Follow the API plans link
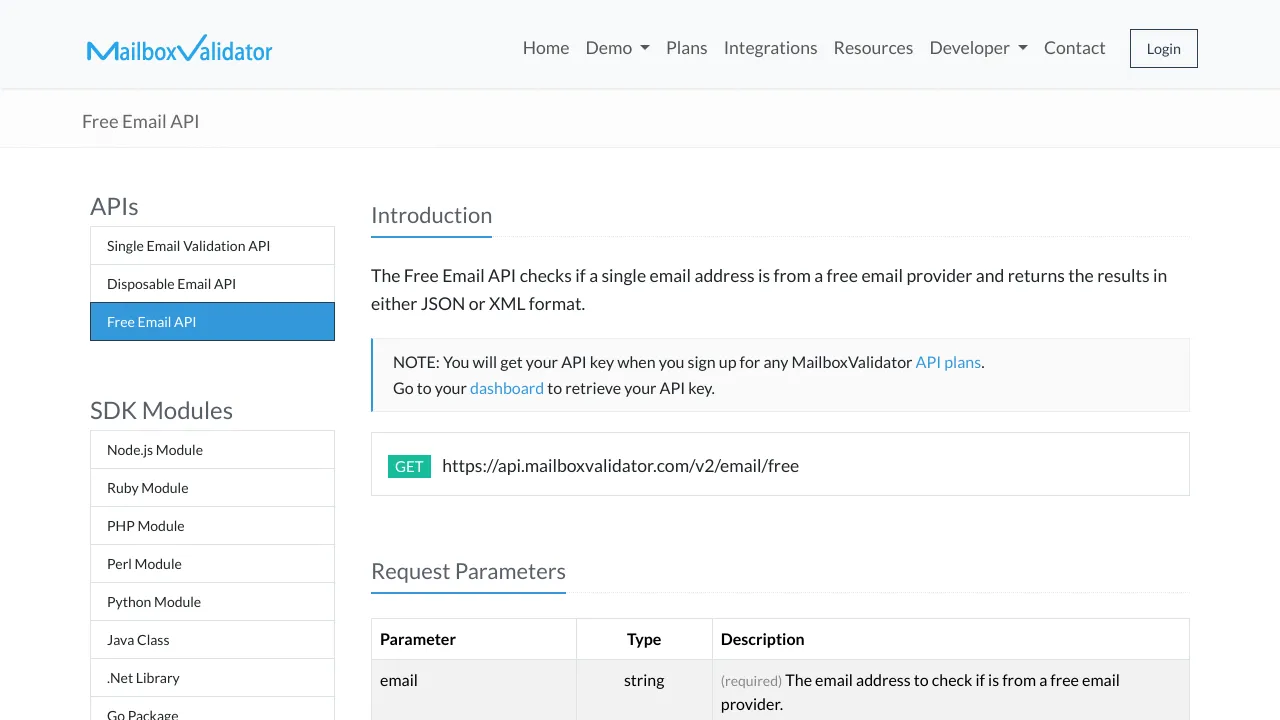The height and width of the screenshot is (720, 1280). (948, 362)
